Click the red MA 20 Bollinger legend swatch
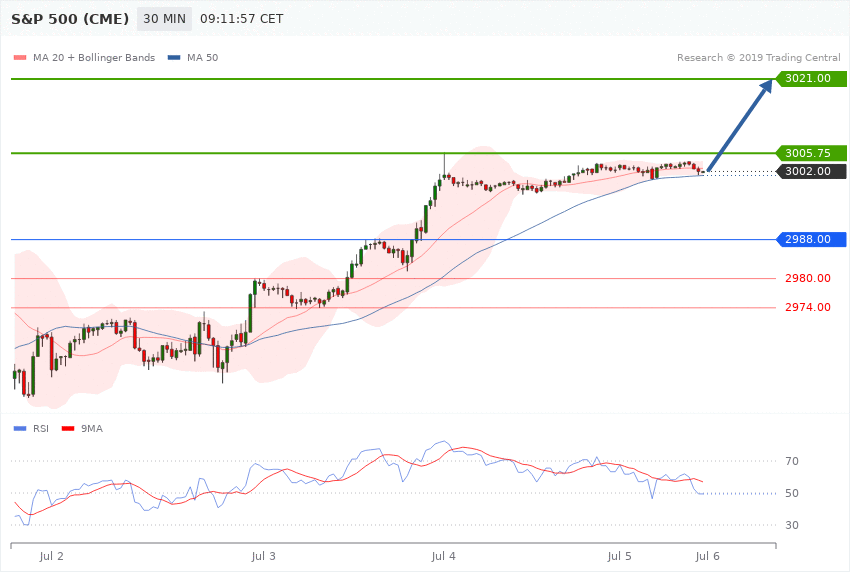The height and width of the screenshot is (576, 850). 20,57
